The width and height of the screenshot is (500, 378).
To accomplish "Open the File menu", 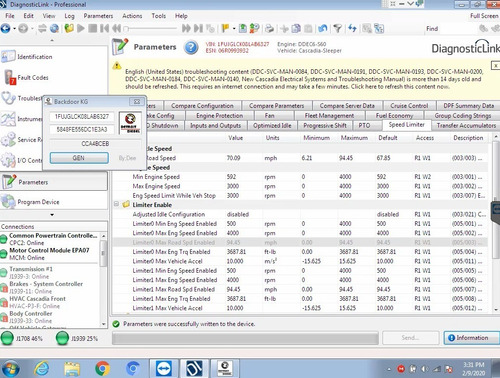I will click(x=10, y=16).
